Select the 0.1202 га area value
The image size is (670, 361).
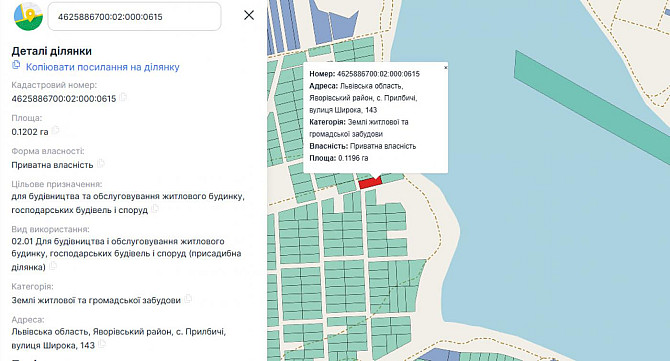click(30, 132)
